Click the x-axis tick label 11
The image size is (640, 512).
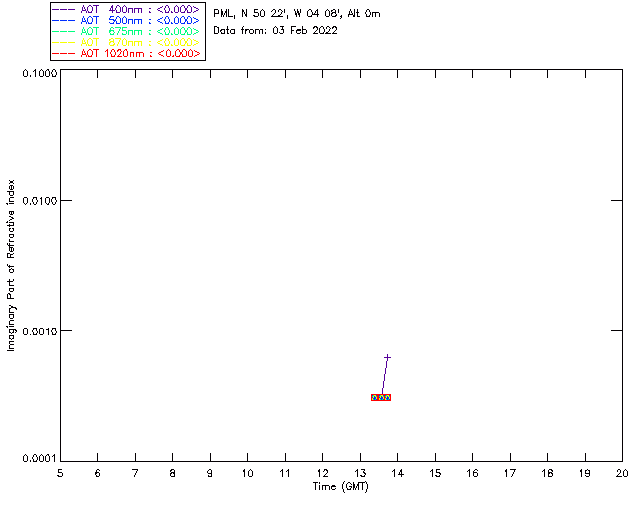[x=284, y=473]
